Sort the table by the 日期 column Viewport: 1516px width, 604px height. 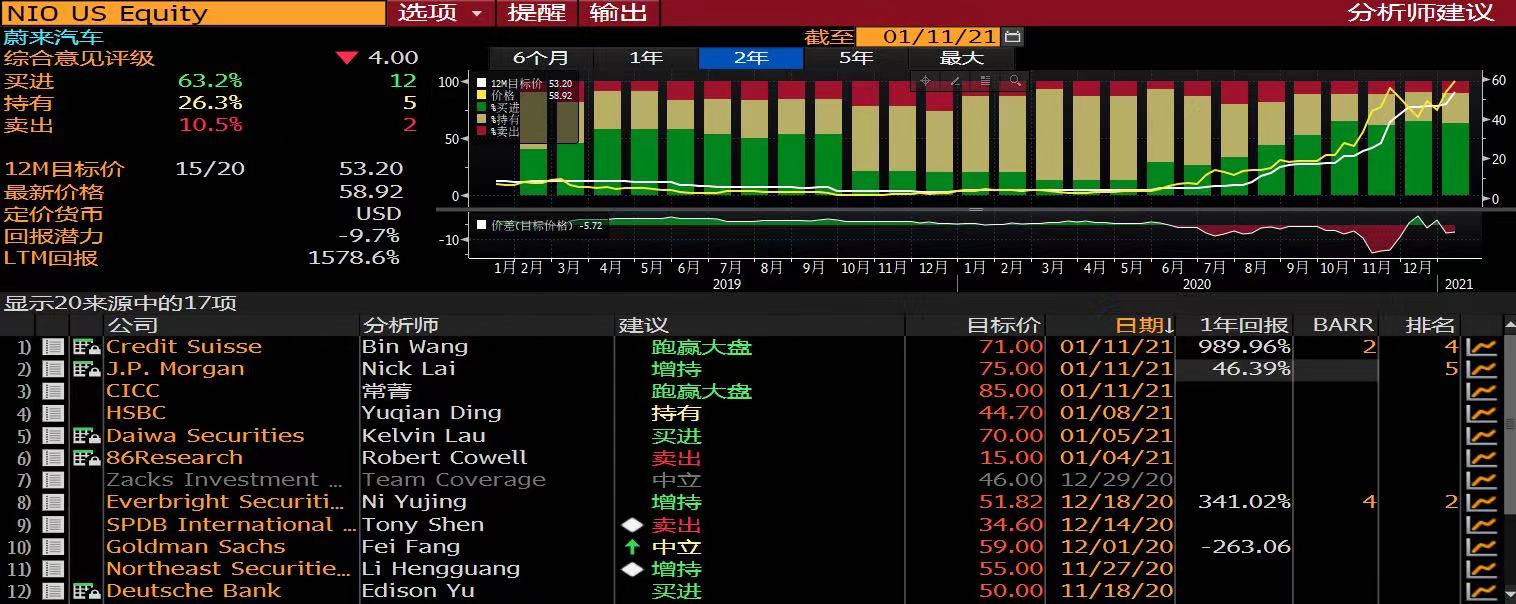1144,325
